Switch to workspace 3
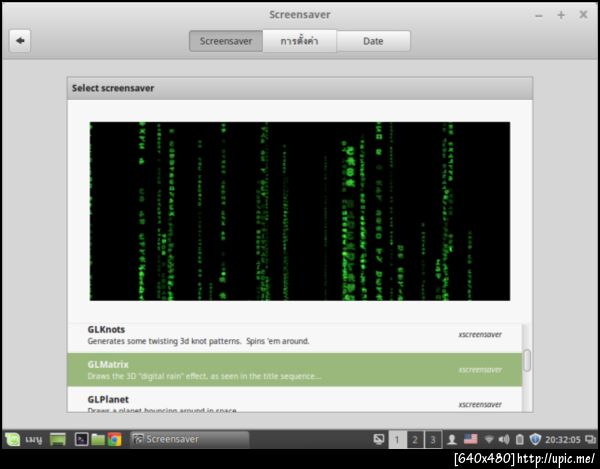Screen dimensions: 600x469 (x=433, y=440)
